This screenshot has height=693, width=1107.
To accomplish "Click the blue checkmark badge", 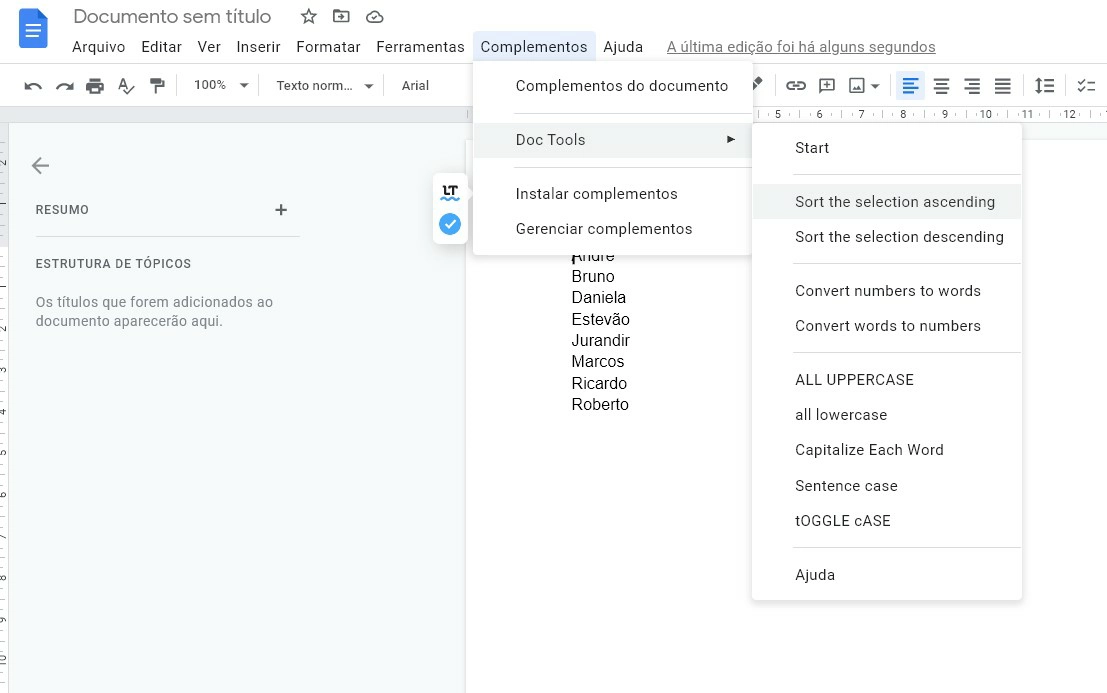I will [450, 224].
